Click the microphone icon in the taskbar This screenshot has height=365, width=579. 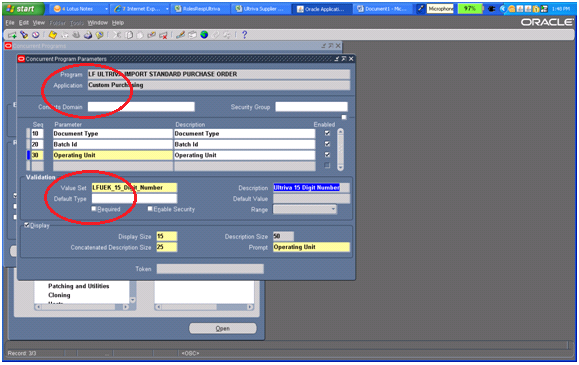(421, 8)
